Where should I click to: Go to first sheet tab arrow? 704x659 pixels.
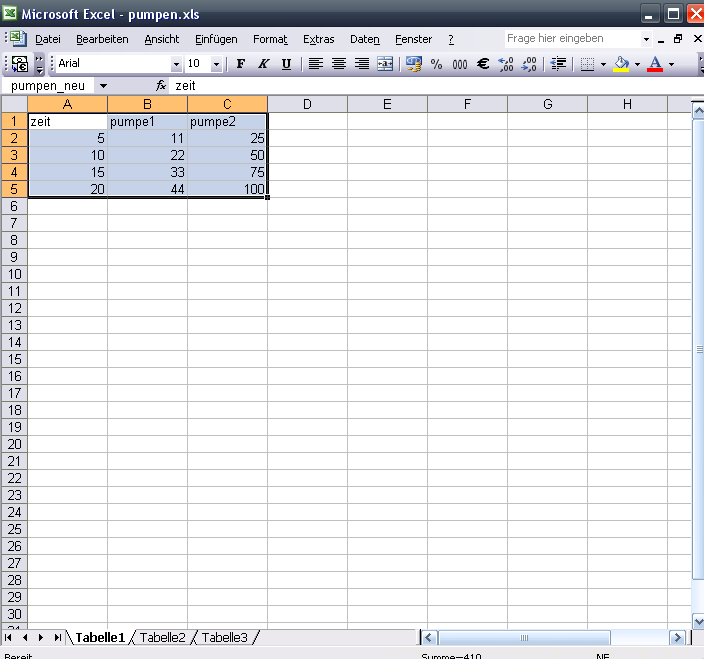pyautogui.click(x=8, y=637)
